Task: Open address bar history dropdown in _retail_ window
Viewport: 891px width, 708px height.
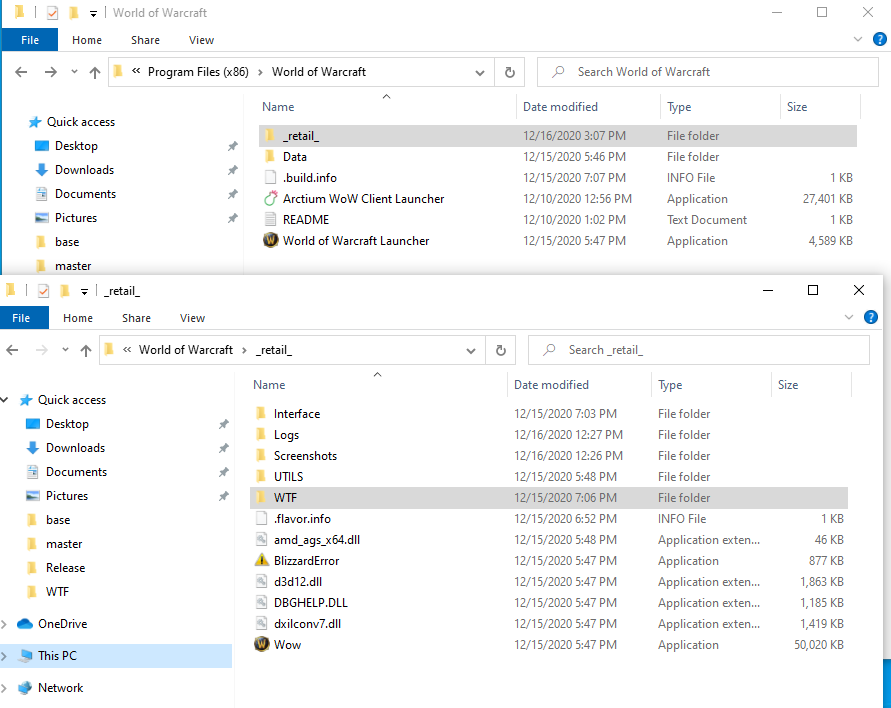Action: (x=471, y=351)
